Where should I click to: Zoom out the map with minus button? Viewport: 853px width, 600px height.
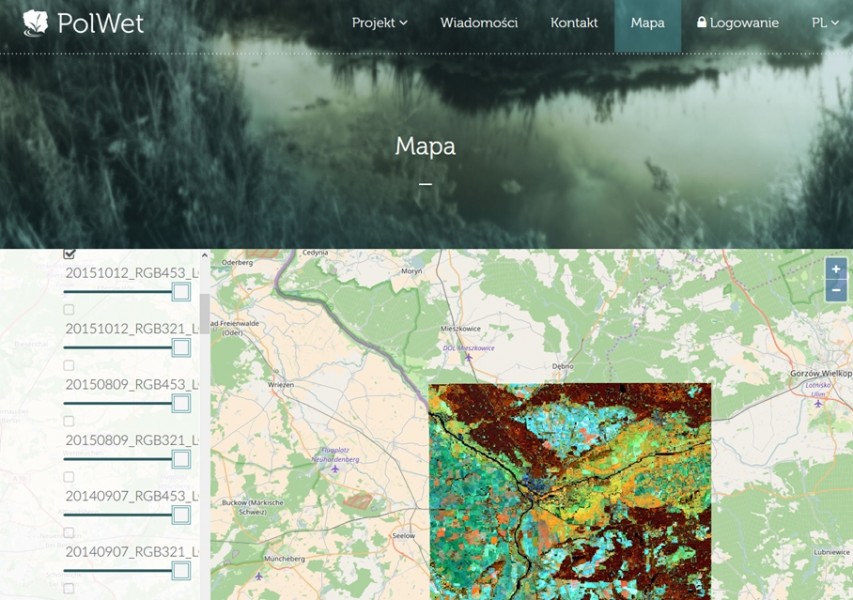(x=836, y=290)
